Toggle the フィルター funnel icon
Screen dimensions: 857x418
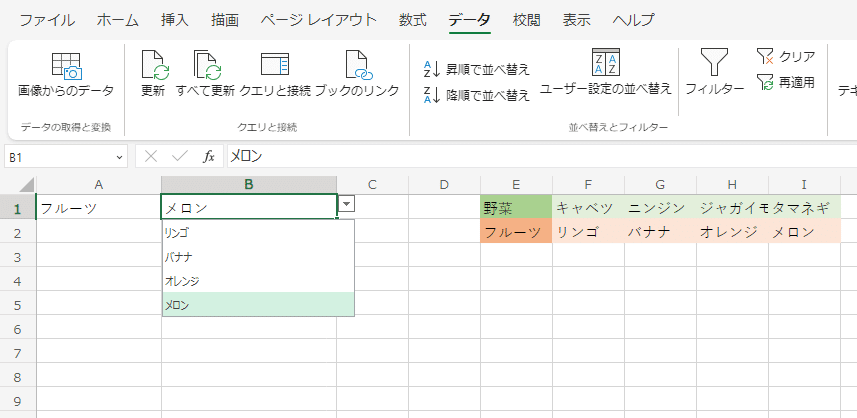[x=714, y=62]
